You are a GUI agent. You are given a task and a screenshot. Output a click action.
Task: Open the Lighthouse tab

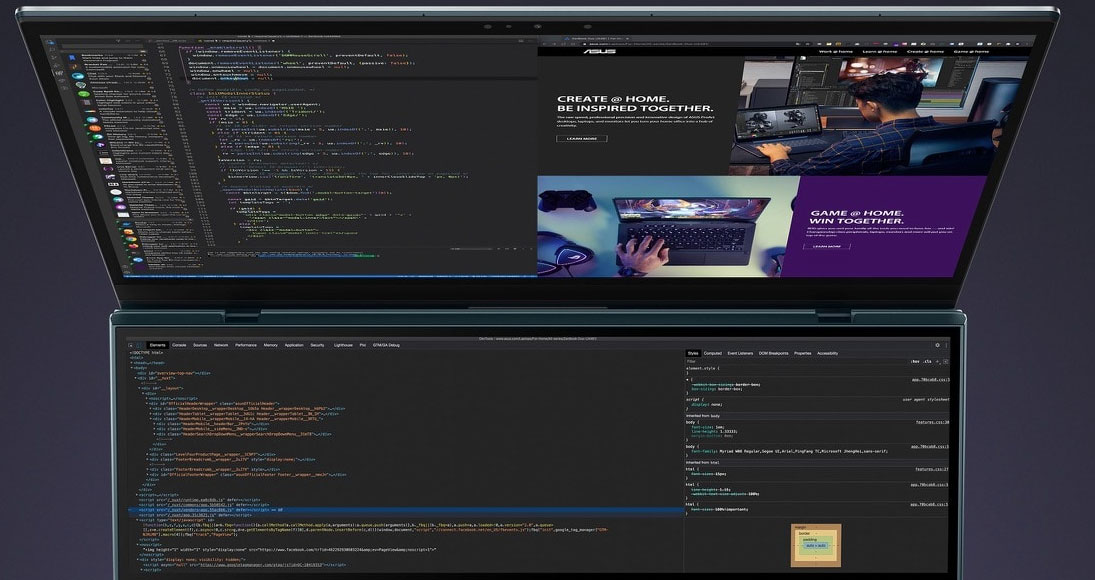[x=343, y=345]
